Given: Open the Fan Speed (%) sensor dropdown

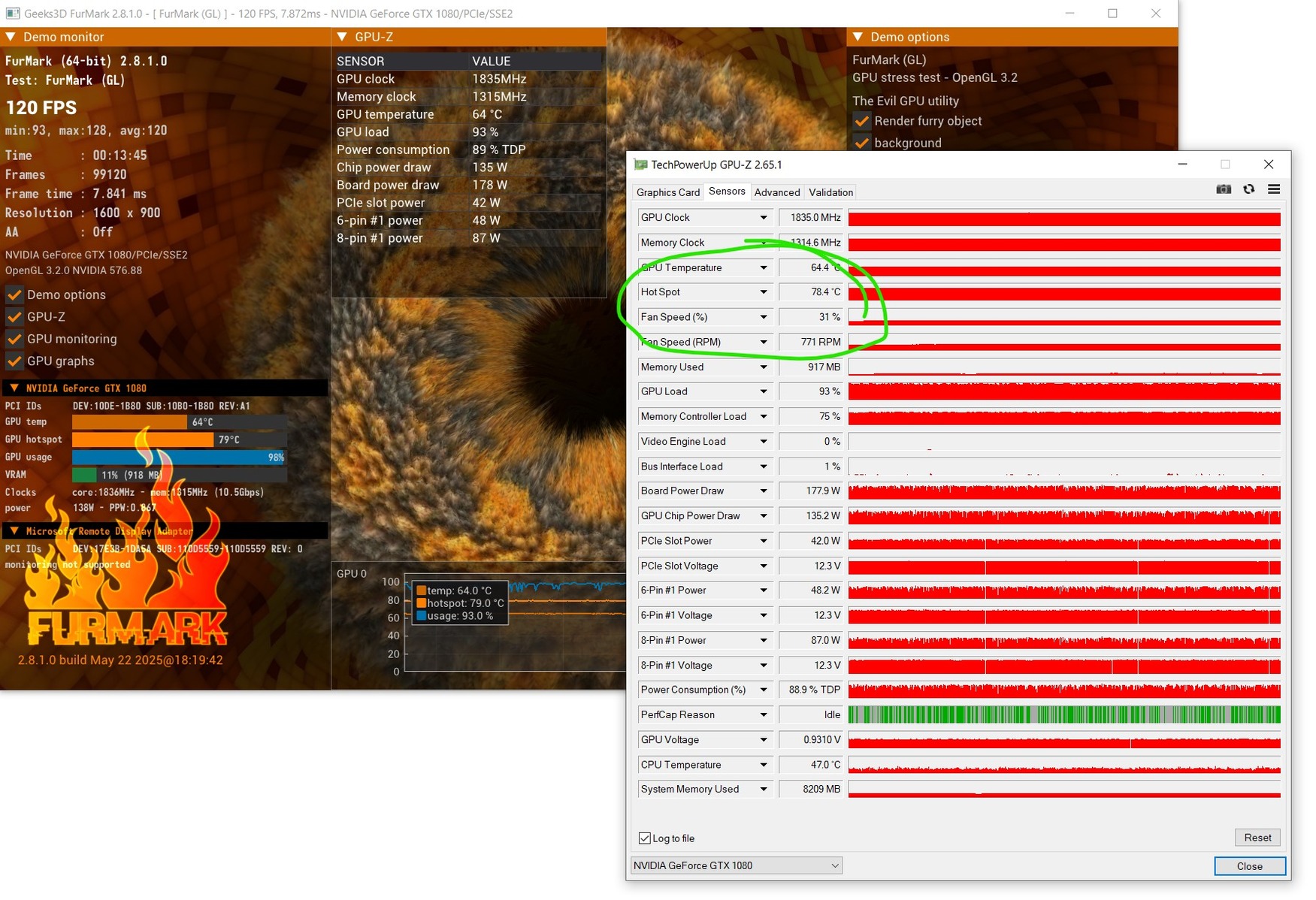Looking at the screenshot, I should tap(764, 317).
